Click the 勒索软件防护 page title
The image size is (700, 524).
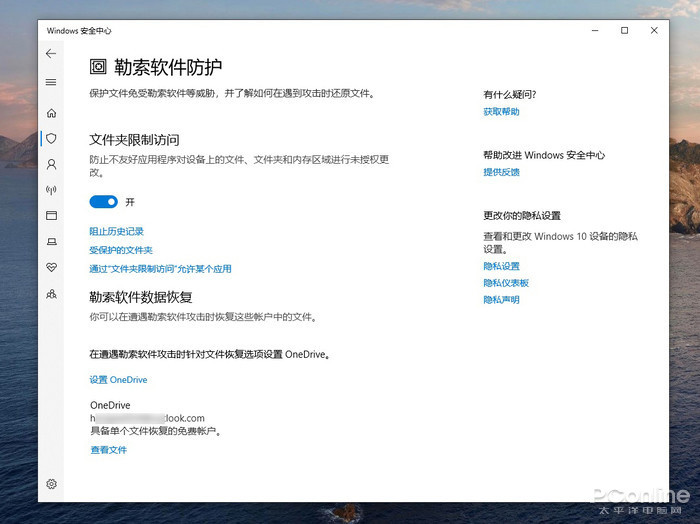[168, 67]
